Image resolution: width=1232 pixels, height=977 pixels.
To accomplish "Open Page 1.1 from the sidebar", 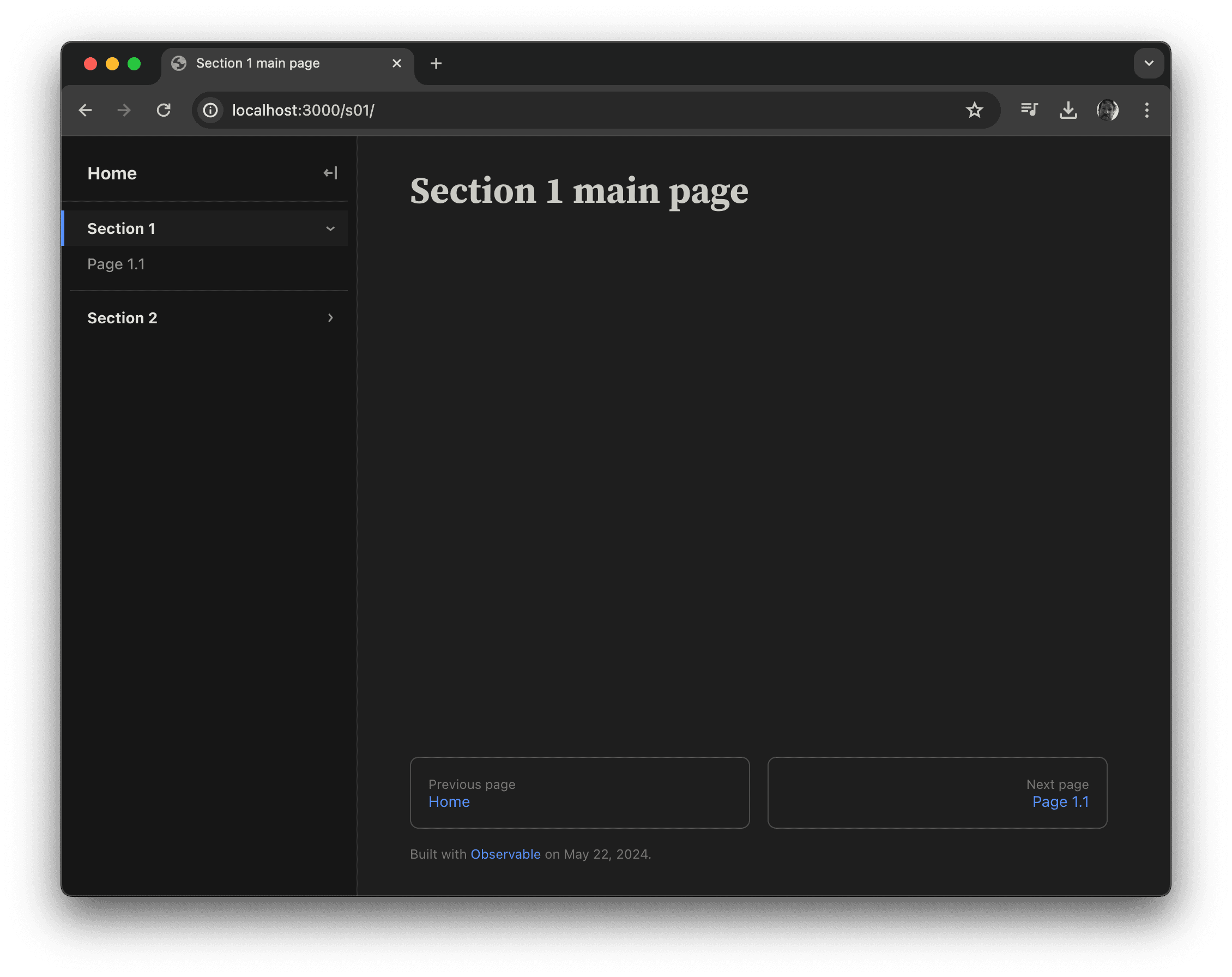I will click(116, 264).
